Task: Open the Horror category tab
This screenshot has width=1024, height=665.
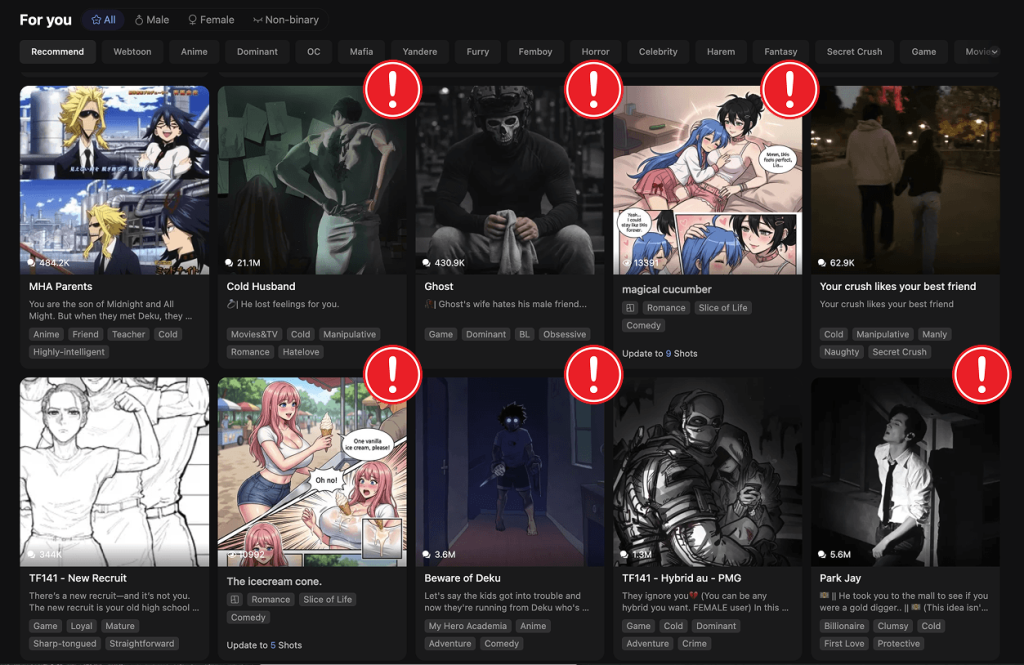Action: pos(595,52)
